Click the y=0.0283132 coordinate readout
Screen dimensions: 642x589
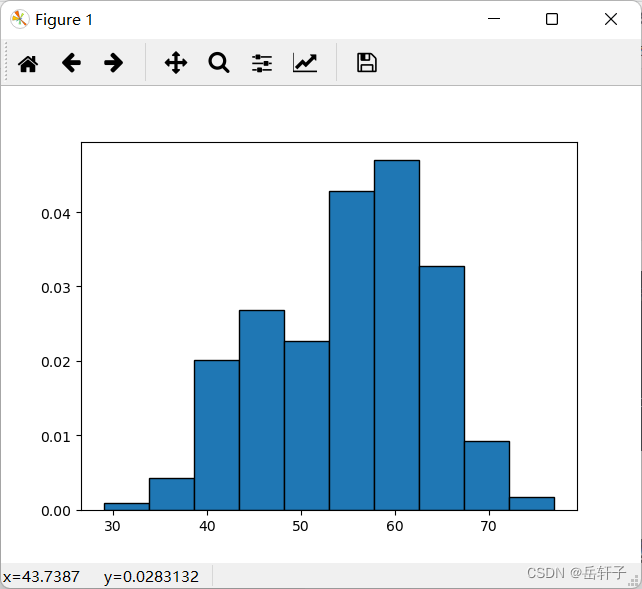[151, 577]
